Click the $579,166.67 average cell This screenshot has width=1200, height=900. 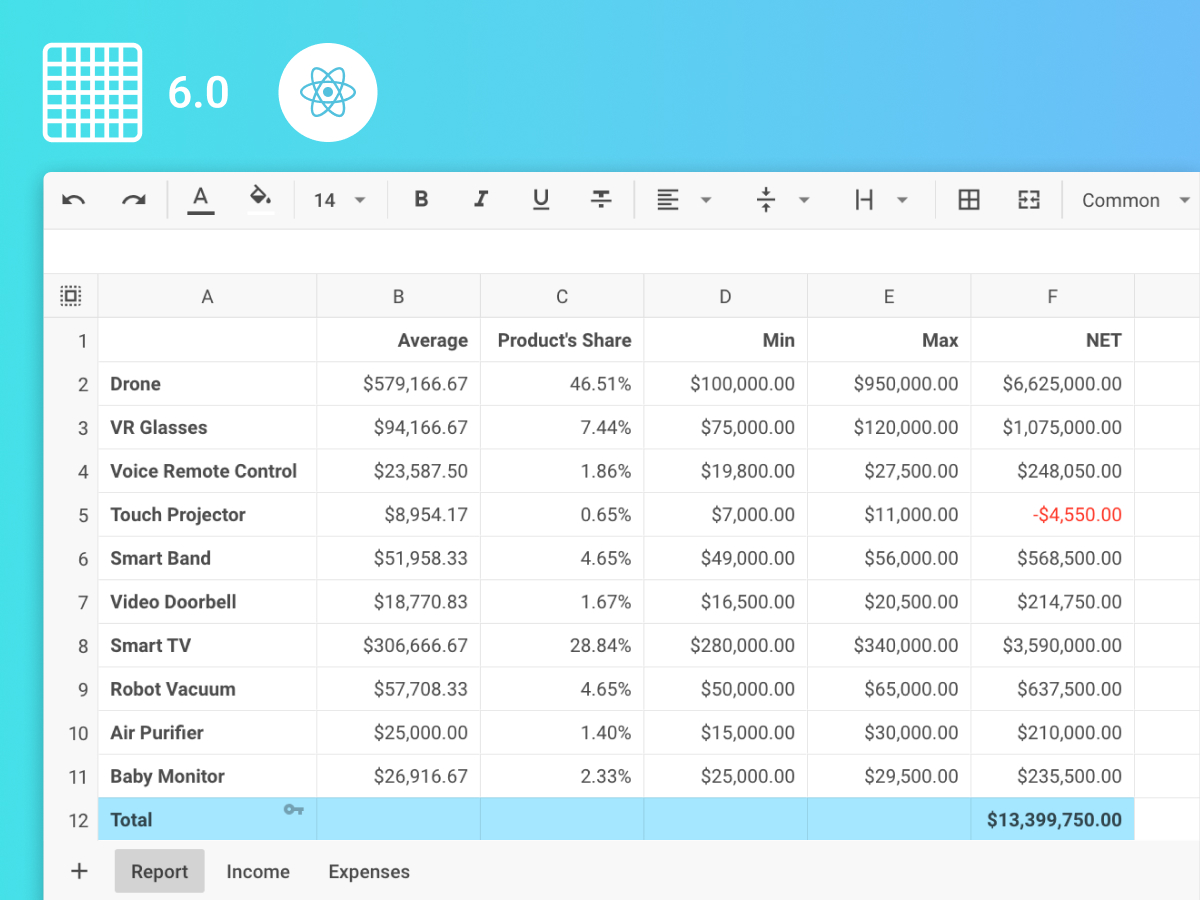click(399, 384)
